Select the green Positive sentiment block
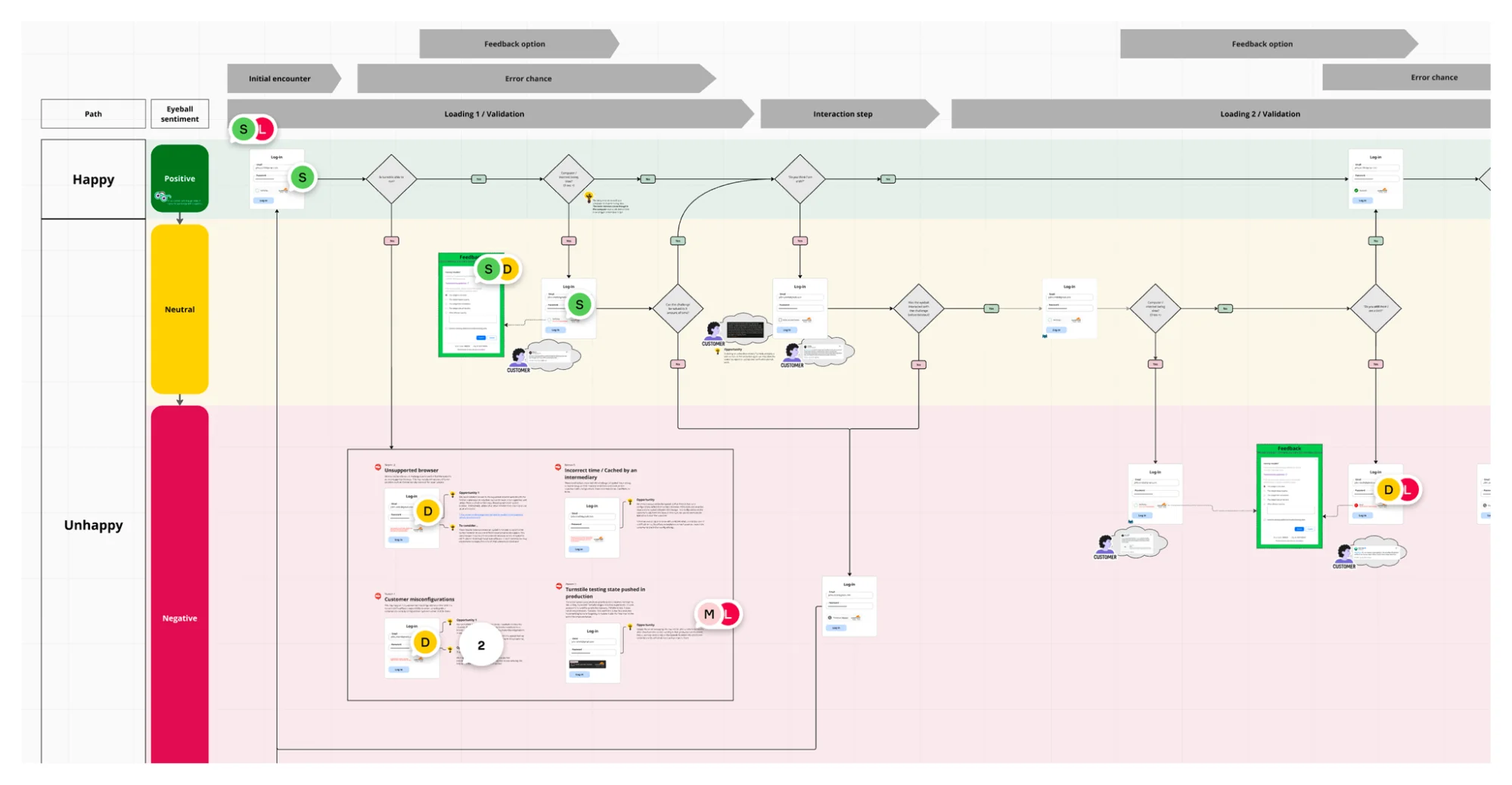The height and width of the screenshot is (785, 1512). pyautogui.click(x=180, y=178)
